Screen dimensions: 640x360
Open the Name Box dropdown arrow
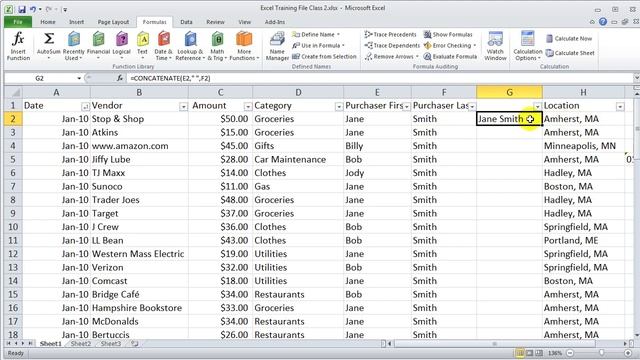[x=79, y=78]
